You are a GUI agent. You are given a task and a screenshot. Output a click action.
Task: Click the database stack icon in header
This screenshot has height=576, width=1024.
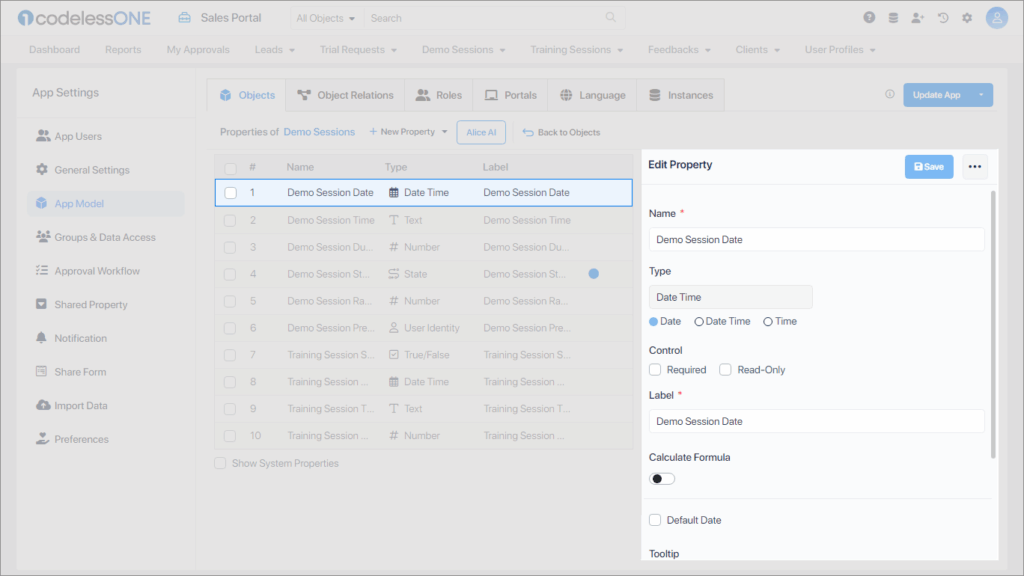(893, 18)
